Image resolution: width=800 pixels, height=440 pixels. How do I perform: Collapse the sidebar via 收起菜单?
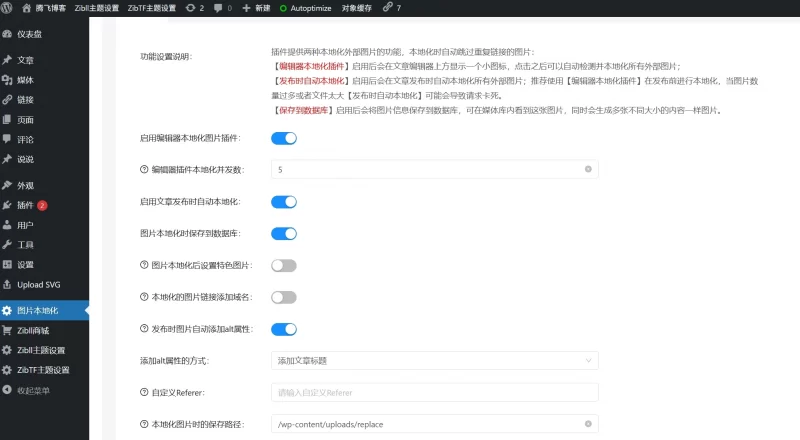(33, 390)
